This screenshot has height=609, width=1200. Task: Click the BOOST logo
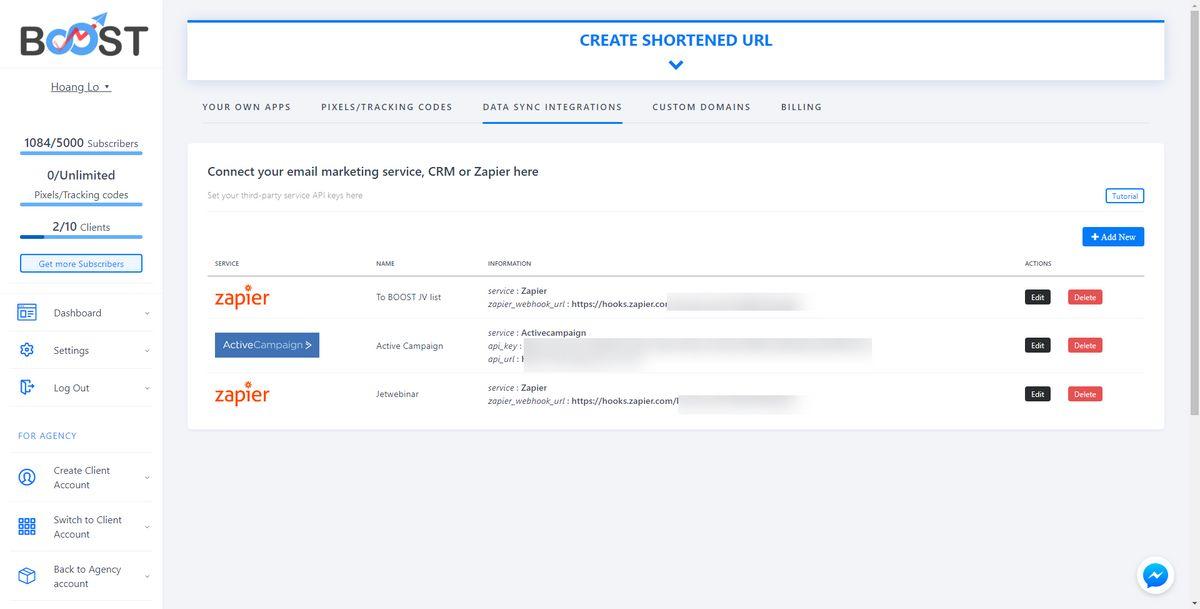coord(84,35)
